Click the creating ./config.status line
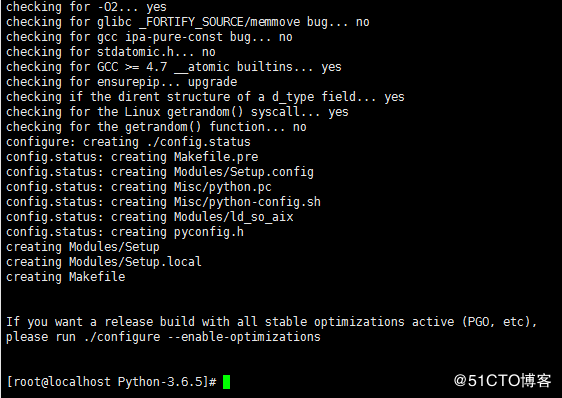The width and height of the screenshot is (562, 398). click(128, 142)
